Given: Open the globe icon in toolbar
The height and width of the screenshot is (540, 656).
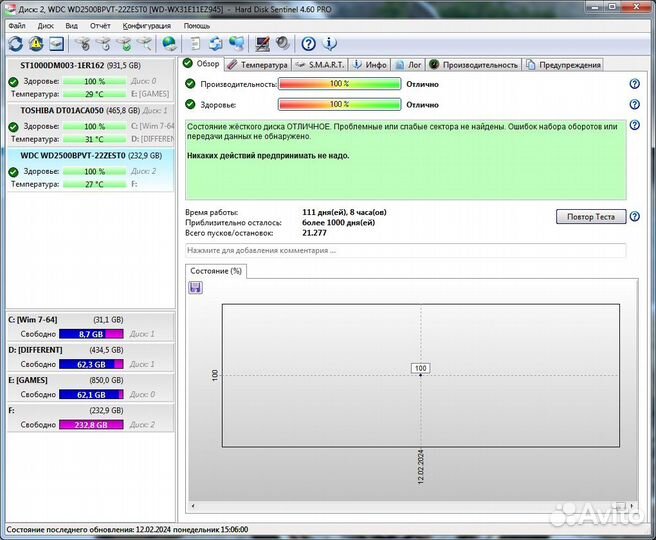Looking at the screenshot, I should tap(169, 44).
